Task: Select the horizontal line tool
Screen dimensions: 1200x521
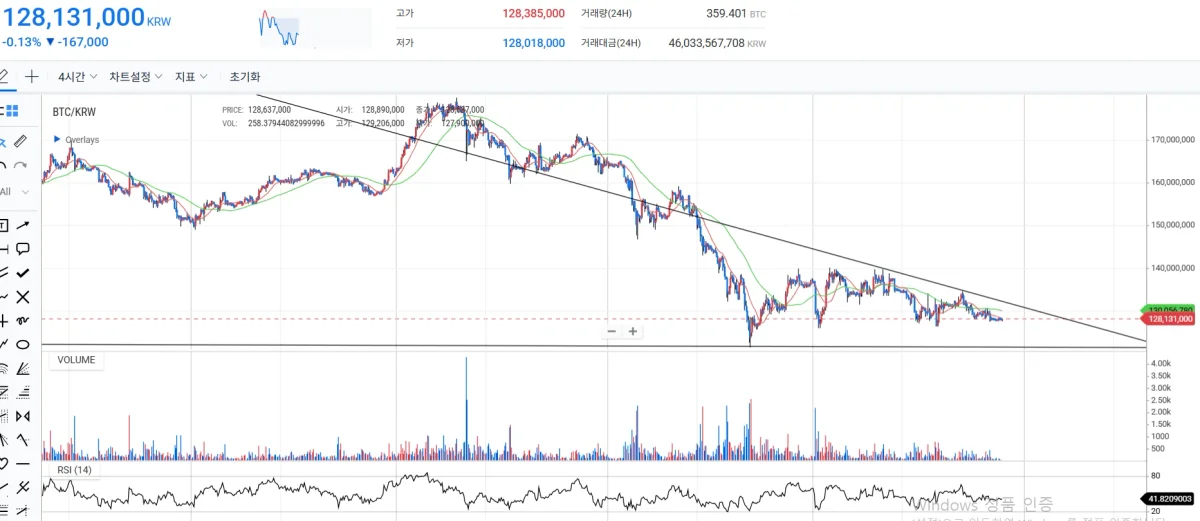Action: tap(22, 464)
